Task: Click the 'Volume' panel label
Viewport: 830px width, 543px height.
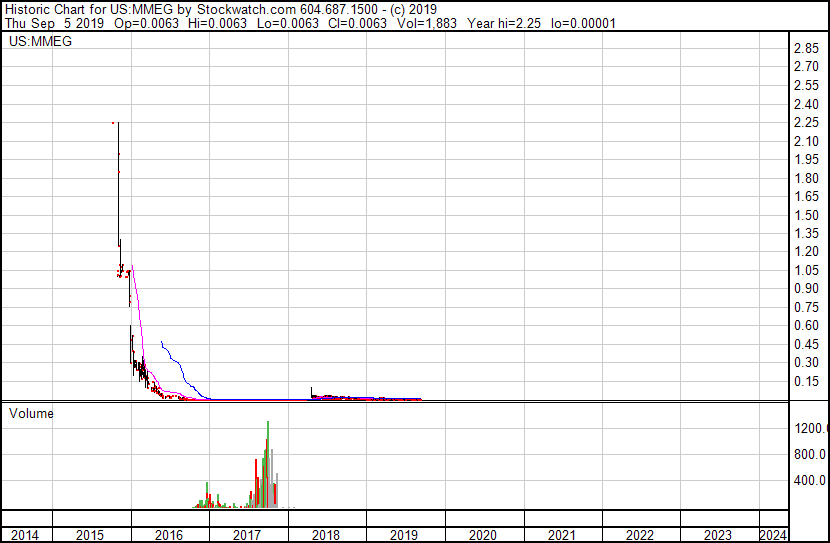Action: point(31,413)
